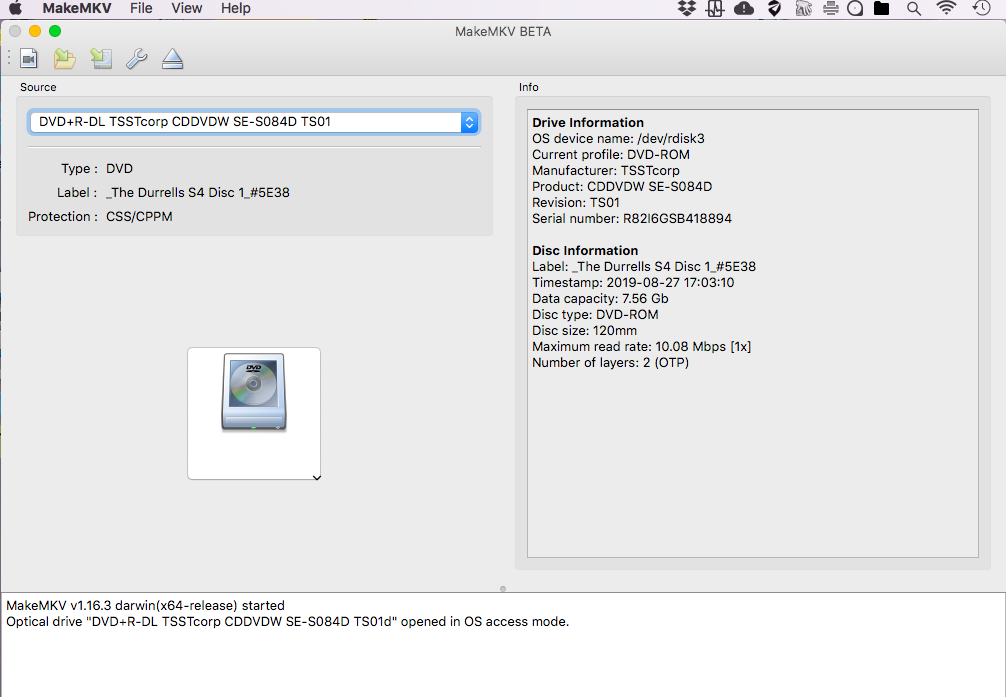
Task: Click the folder with green arrow toolbar icon
Action: click(65, 59)
